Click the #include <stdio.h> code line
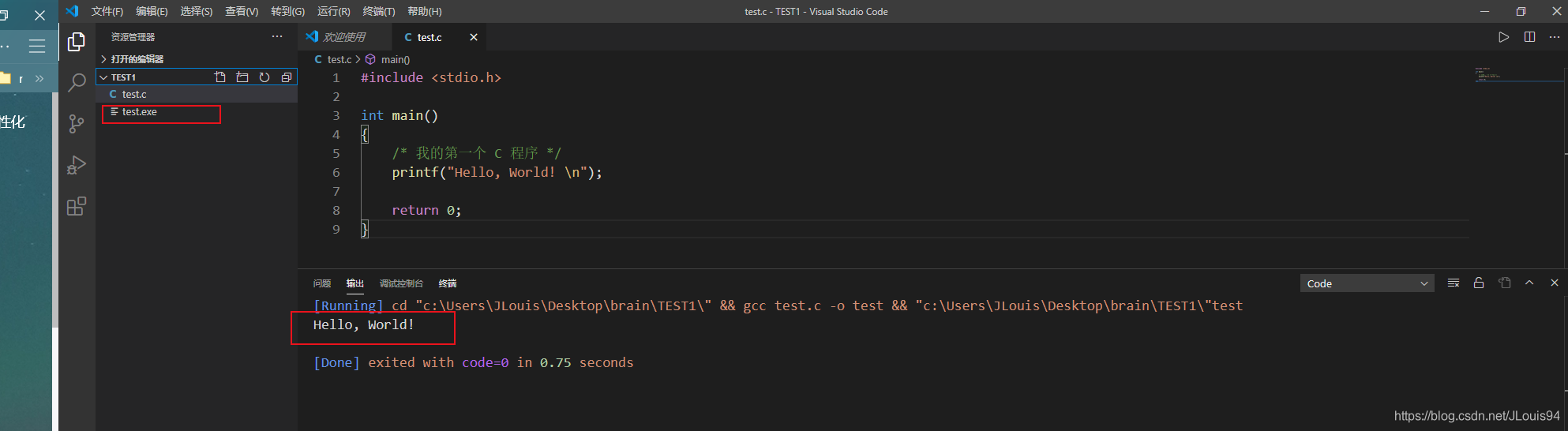 pyautogui.click(x=431, y=77)
